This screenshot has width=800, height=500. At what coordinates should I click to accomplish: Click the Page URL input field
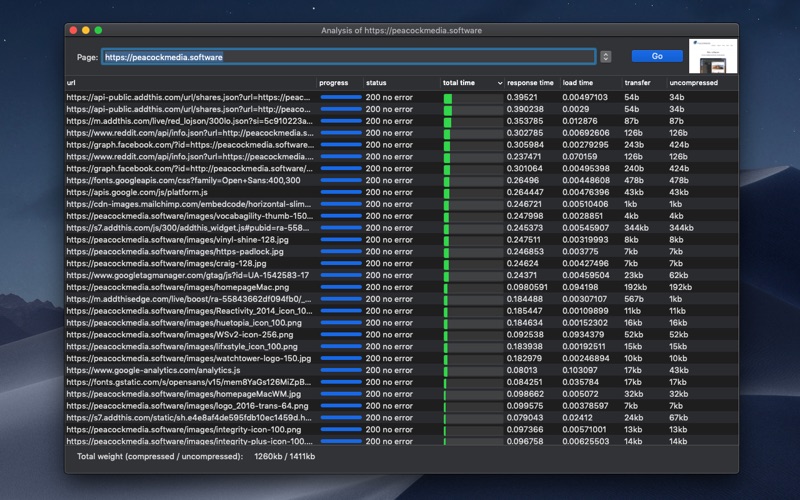coord(348,57)
